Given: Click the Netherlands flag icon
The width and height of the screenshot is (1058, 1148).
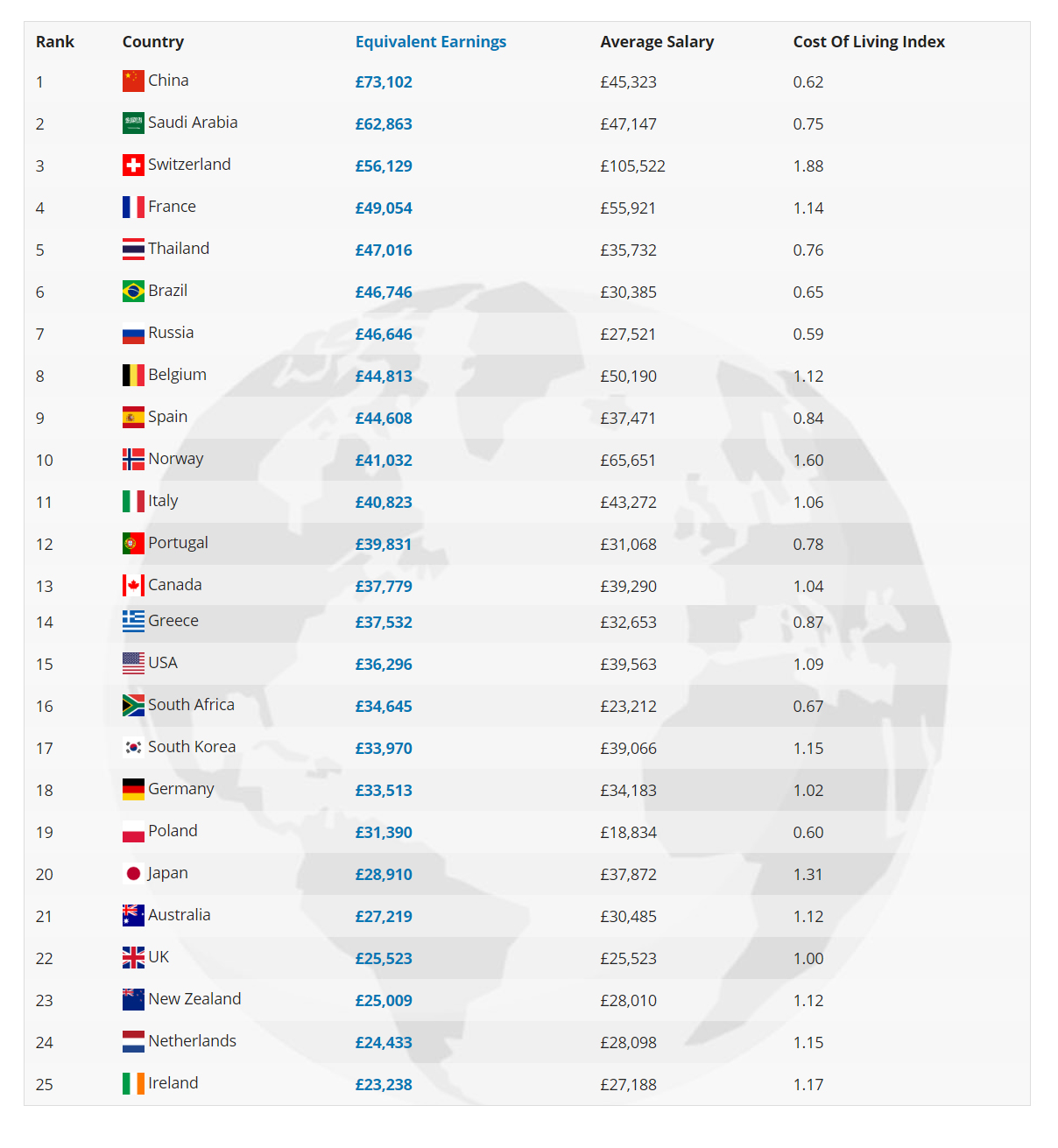Looking at the screenshot, I should (133, 1042).
